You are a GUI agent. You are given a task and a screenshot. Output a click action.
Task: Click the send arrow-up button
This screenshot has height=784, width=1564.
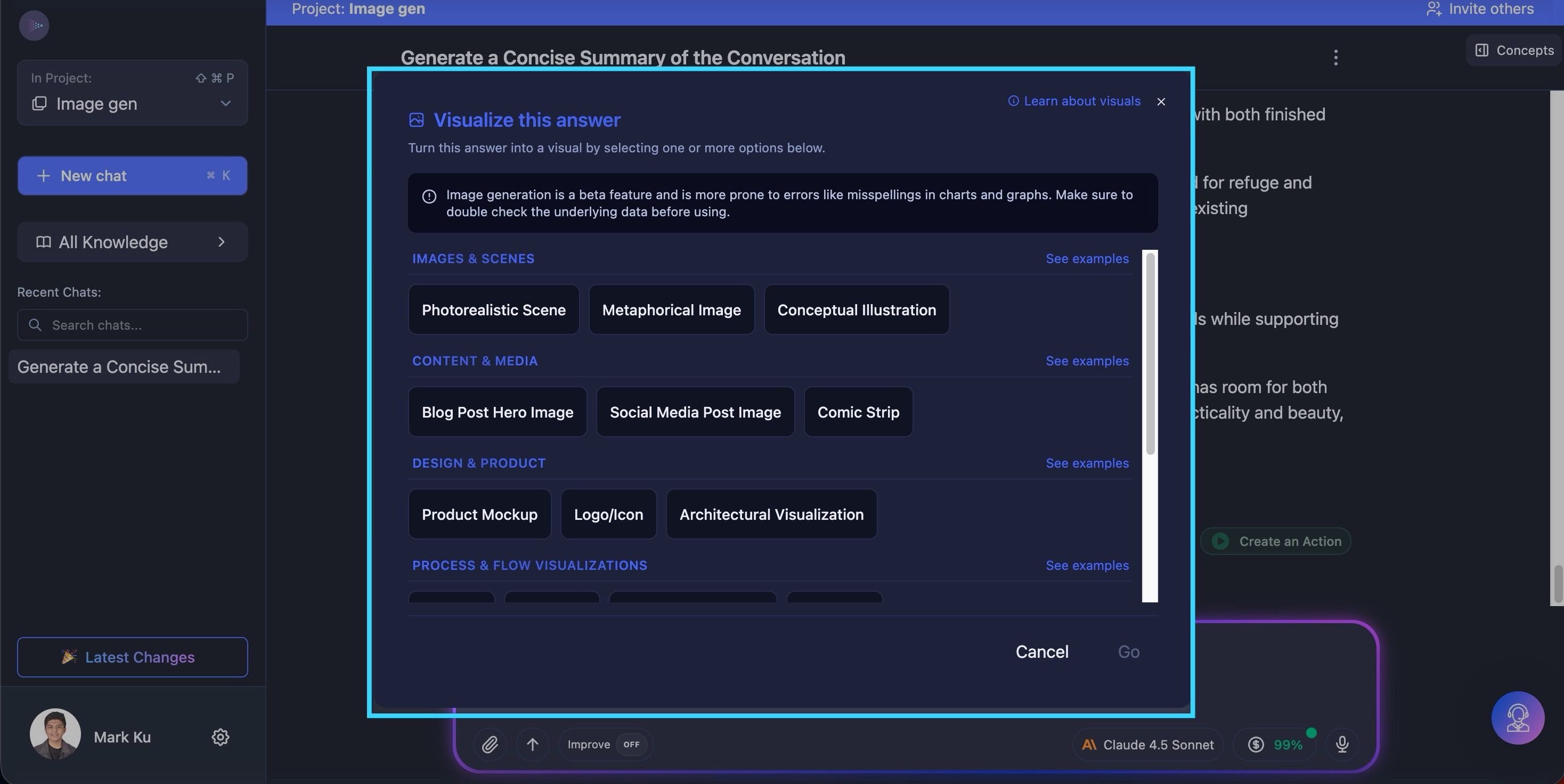(533, 745)
